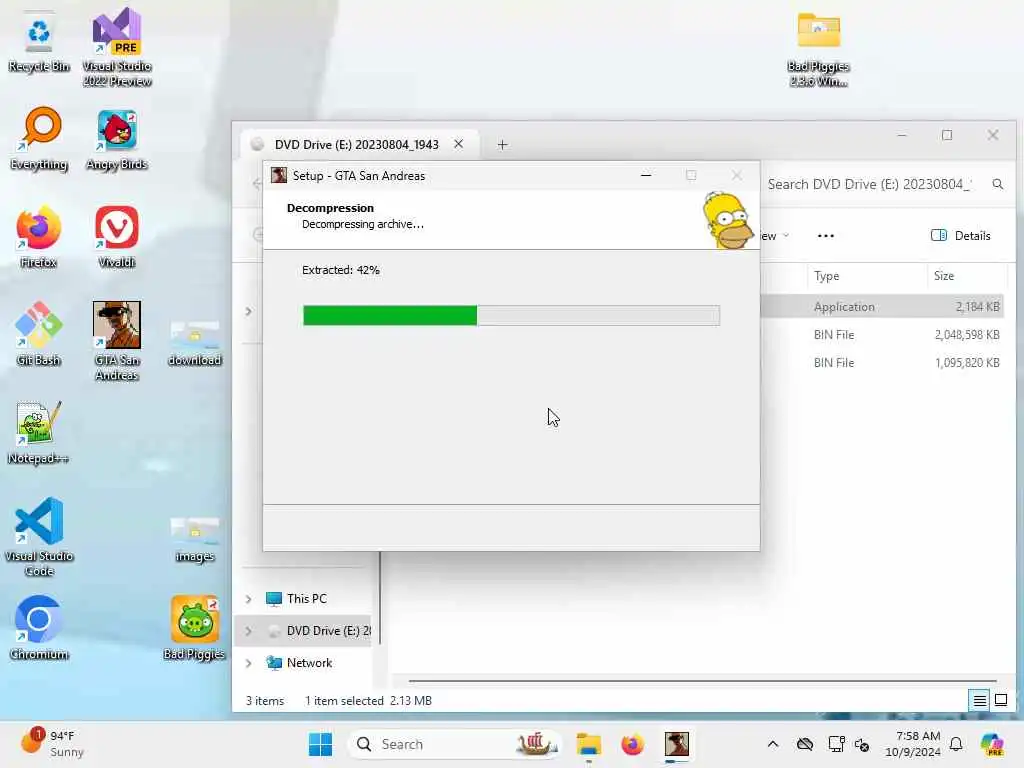1024x768 pixels.
Task: Click the network display tray icon
Action: click(x=836, y=744)
